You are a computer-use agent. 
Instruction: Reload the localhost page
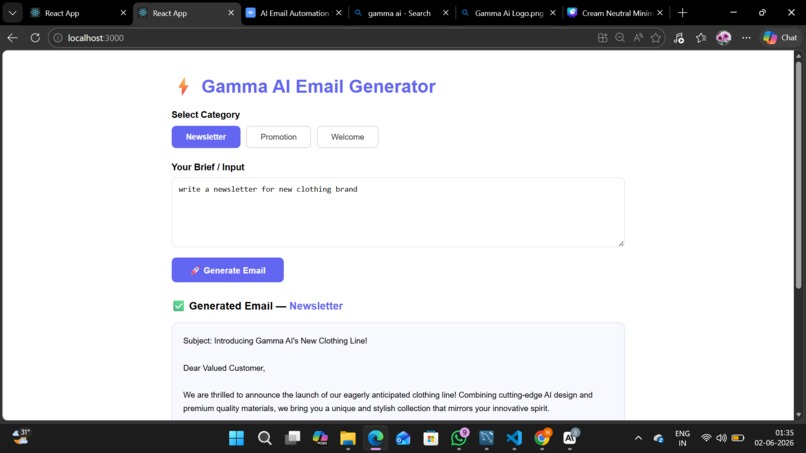point(35,38)
